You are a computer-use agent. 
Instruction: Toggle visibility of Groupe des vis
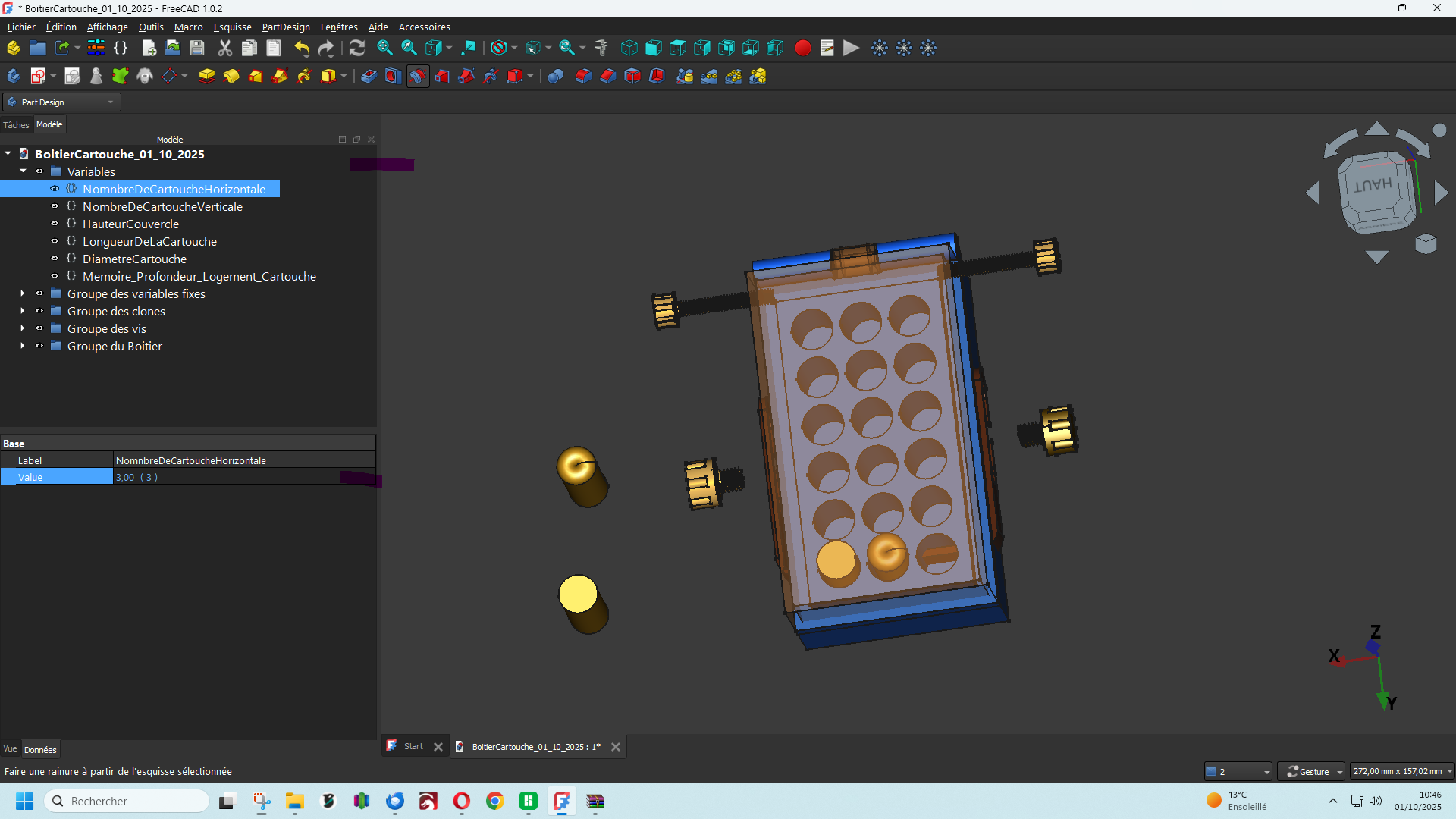point(39,328)
